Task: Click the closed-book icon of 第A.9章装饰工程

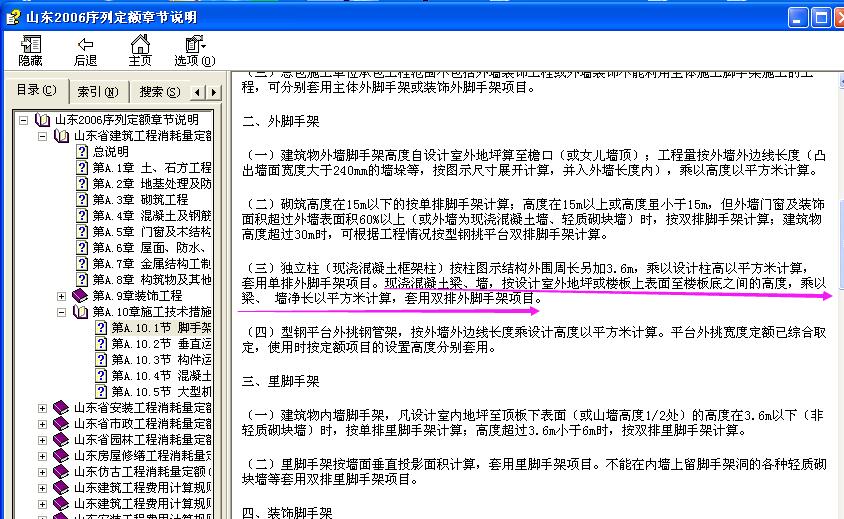Action: pos(80,296)
